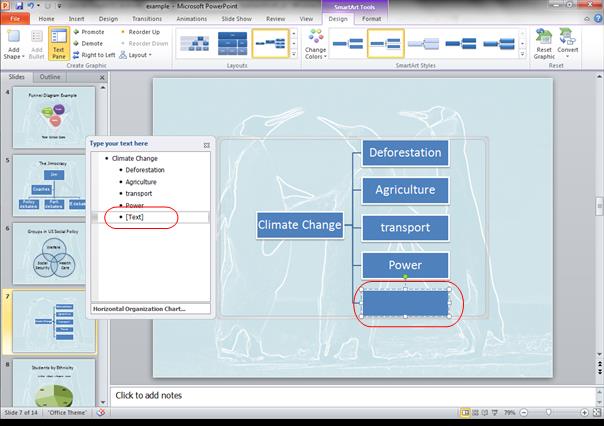Viewport: 604px width, 426px height.
Task: Click the Horizontal Organization Chart link
Action: [139, 309]
